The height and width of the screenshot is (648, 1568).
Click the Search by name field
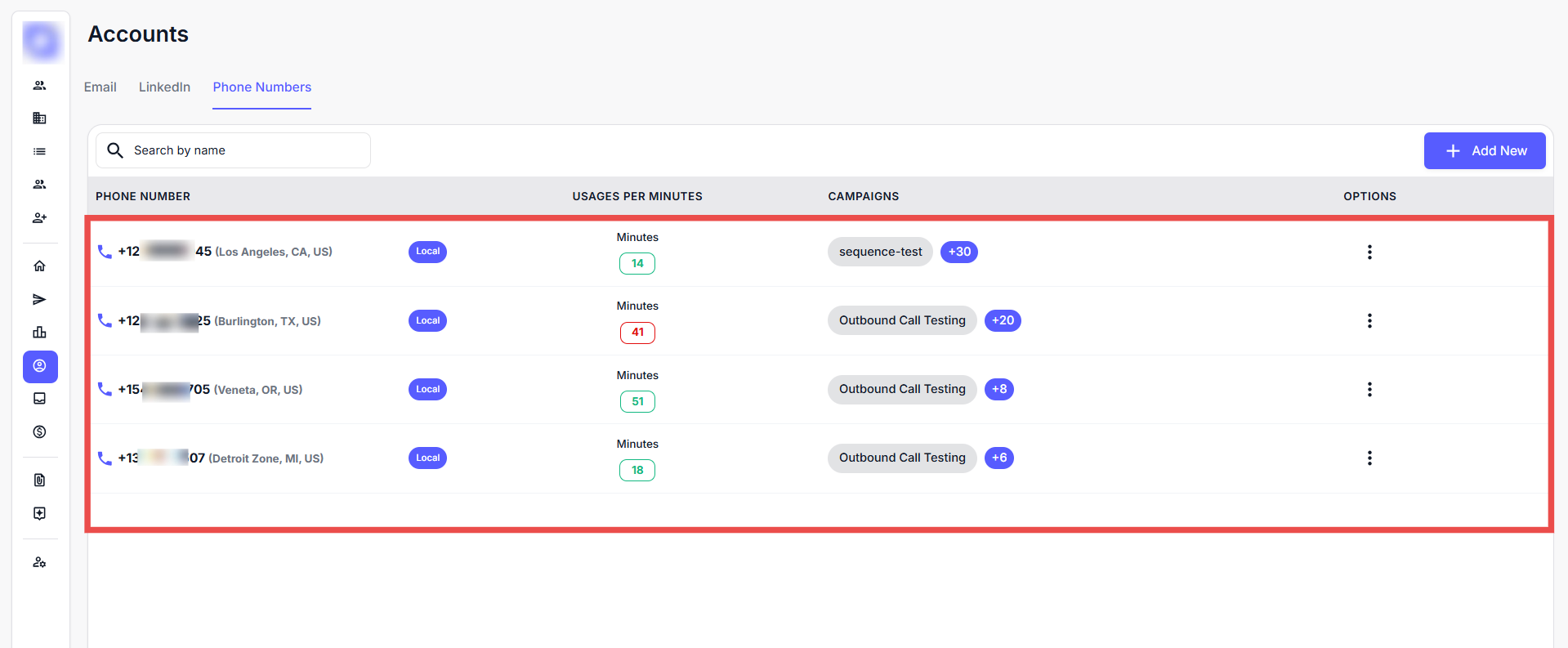click(245, 150)
